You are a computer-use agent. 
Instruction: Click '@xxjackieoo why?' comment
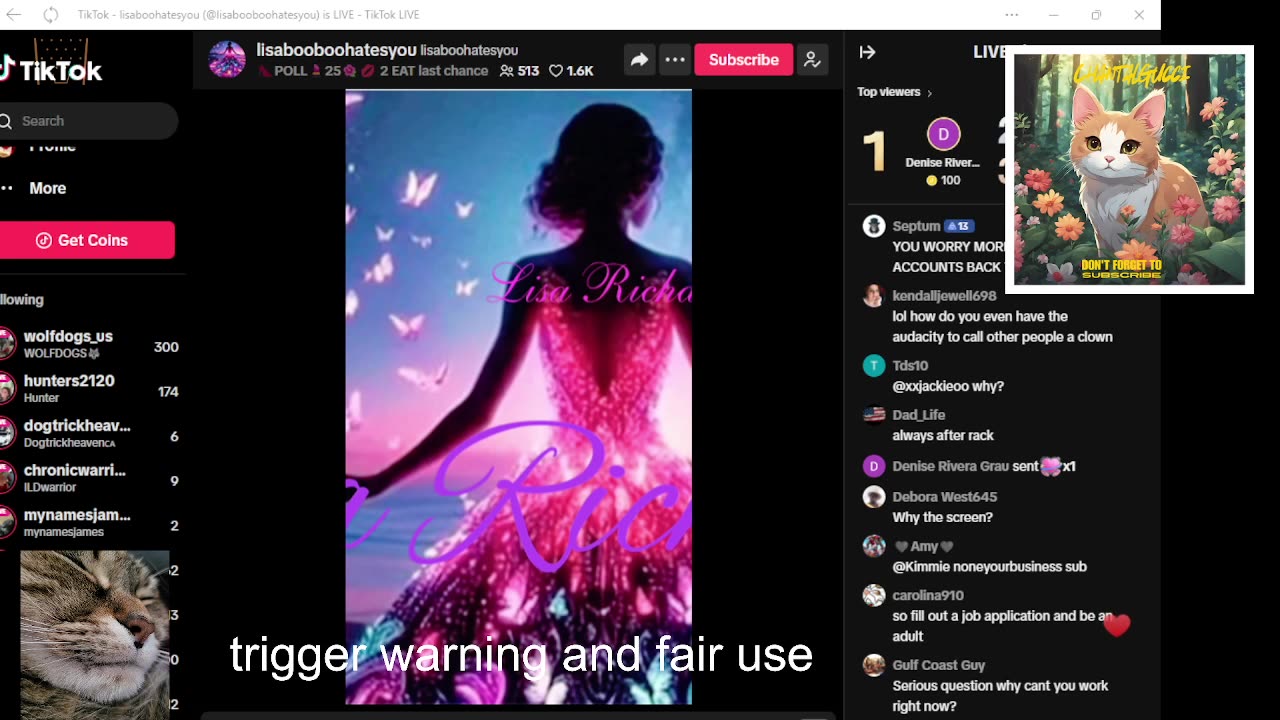(x=948, y=386)
